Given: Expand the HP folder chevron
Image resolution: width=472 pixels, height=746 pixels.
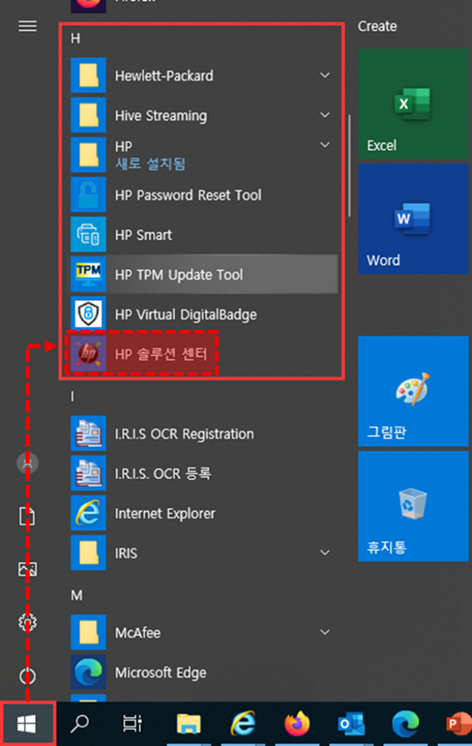Looking at the screenshot, I should point(325,145).
